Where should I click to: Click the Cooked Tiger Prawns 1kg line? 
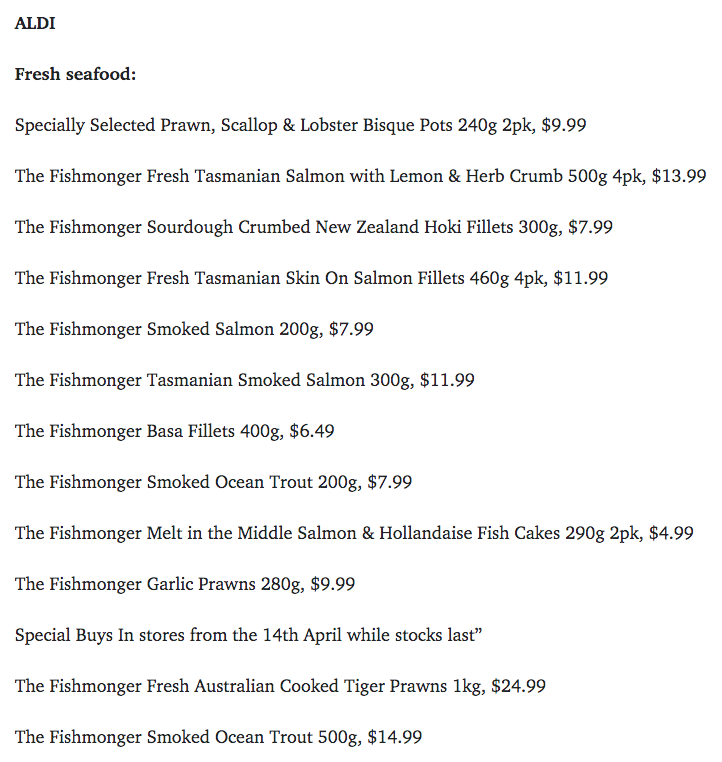(x=280, y=687)
